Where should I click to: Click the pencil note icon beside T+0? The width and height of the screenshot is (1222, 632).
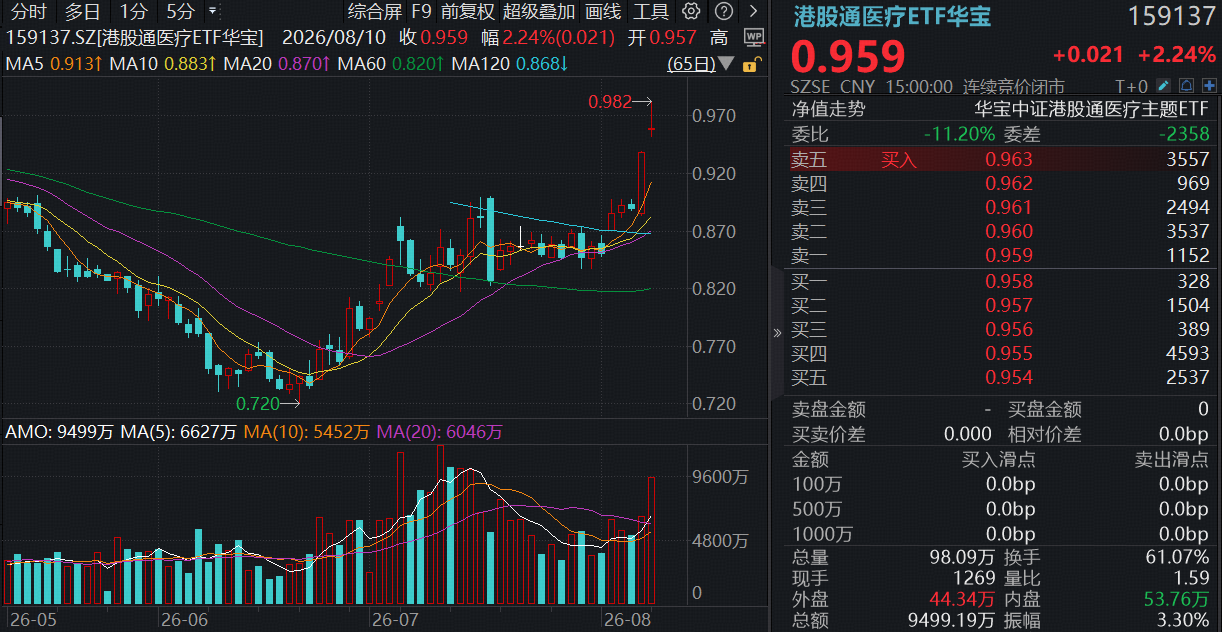tap(1164, 86)
